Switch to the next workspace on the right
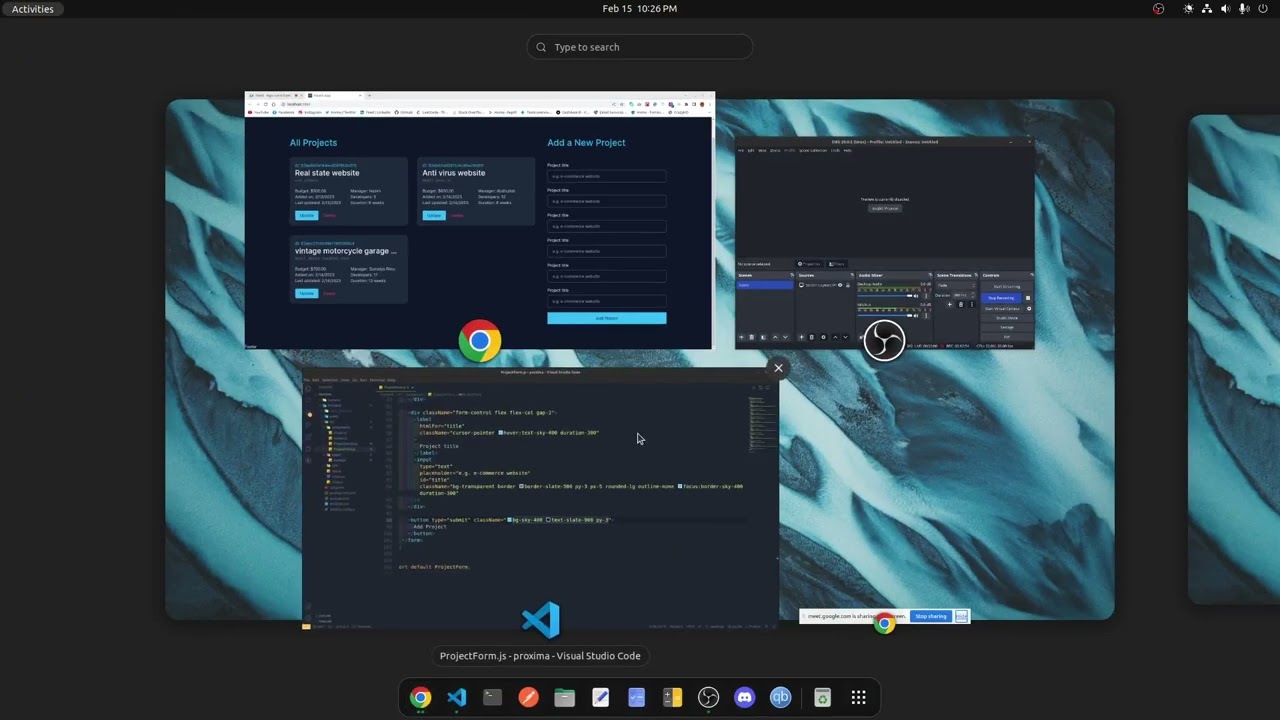1280x720 pixels. pyautogui.click(x=1234, y=360)
